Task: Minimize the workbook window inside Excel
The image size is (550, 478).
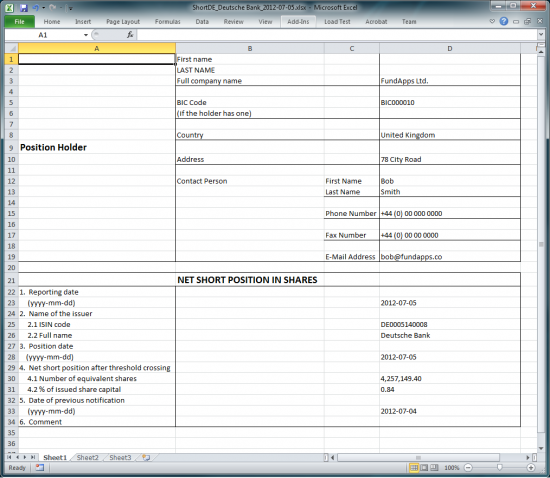Action: coord(516,22)
